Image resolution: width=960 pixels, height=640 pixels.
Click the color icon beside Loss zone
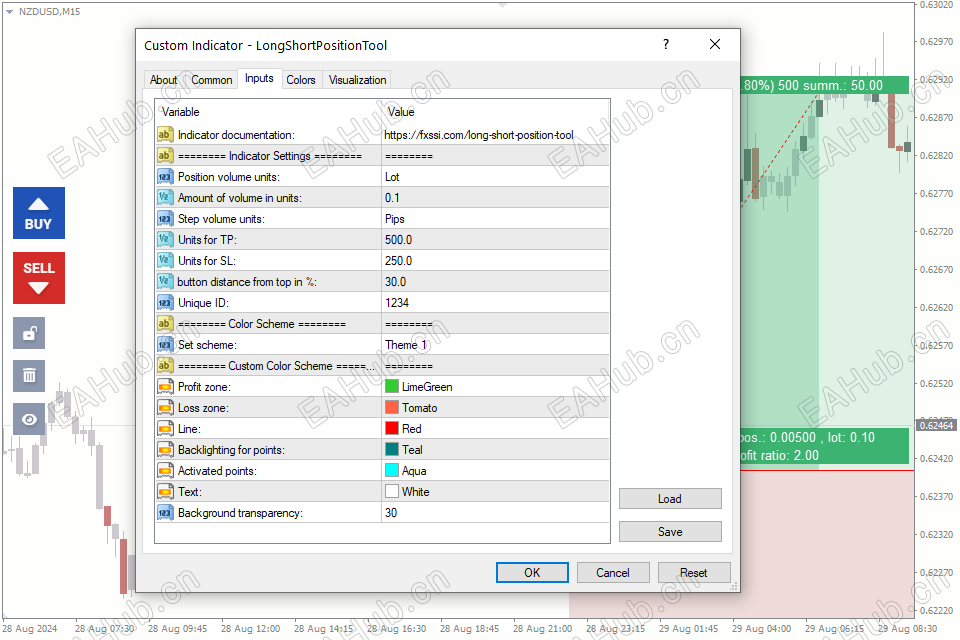(x=165, y=407)
